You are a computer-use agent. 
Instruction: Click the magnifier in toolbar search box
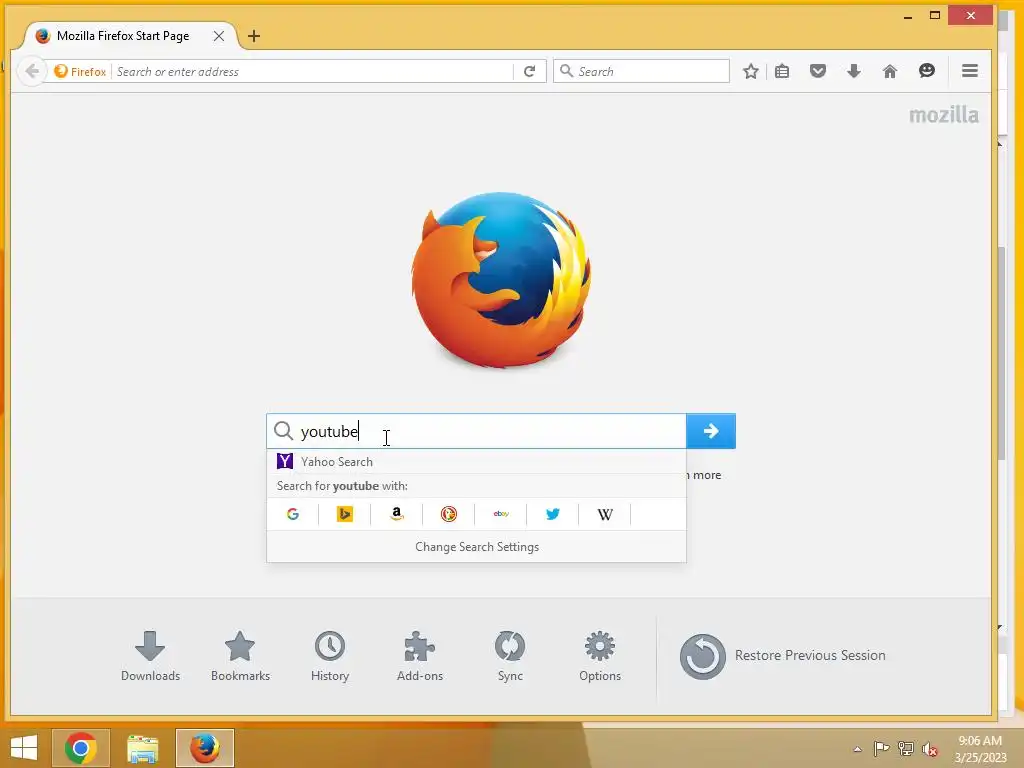(x=566, y=71)
